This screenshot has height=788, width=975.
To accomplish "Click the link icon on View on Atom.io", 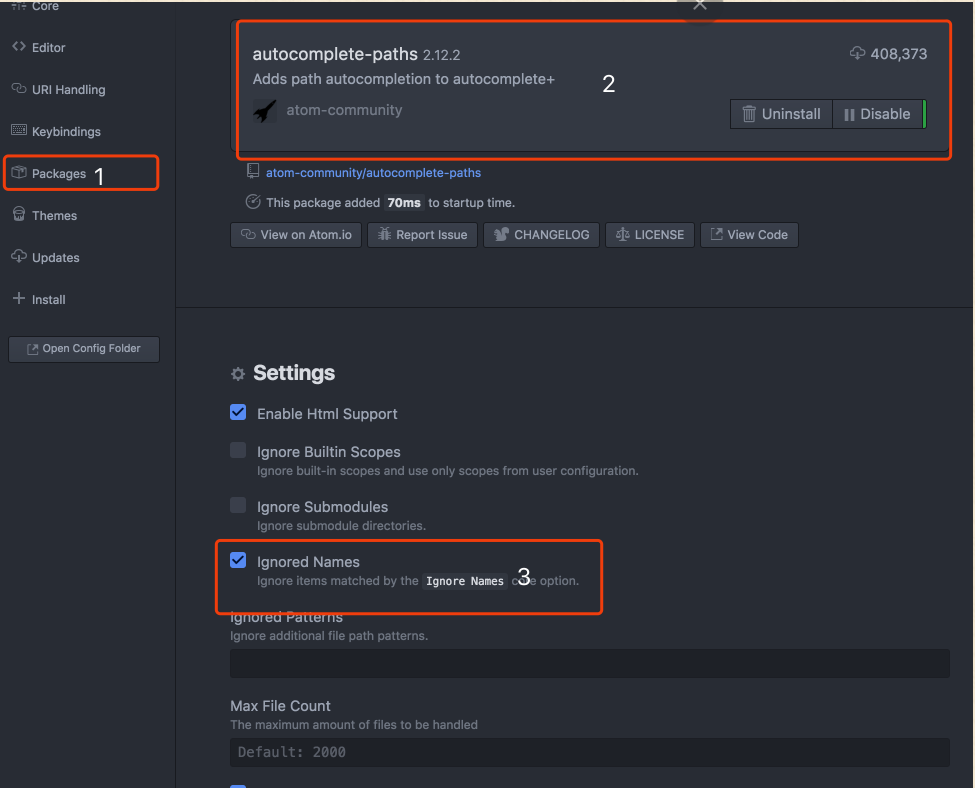I will pos(248,234).
